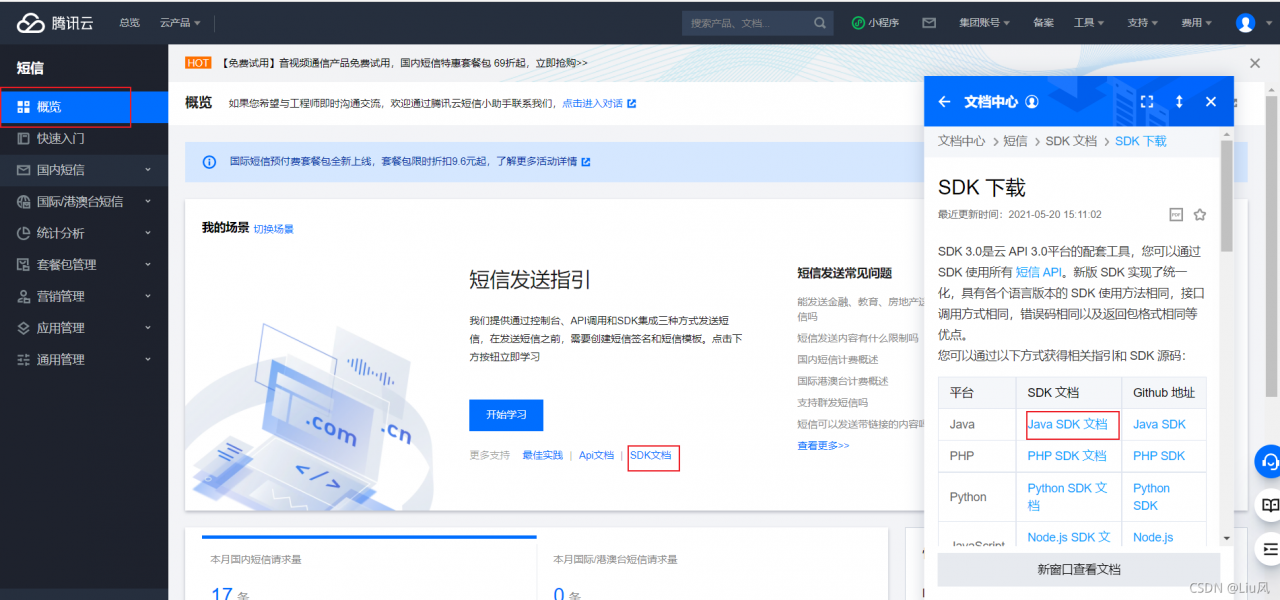Open customer service via floating headset icon

(x=1266, y=461)
